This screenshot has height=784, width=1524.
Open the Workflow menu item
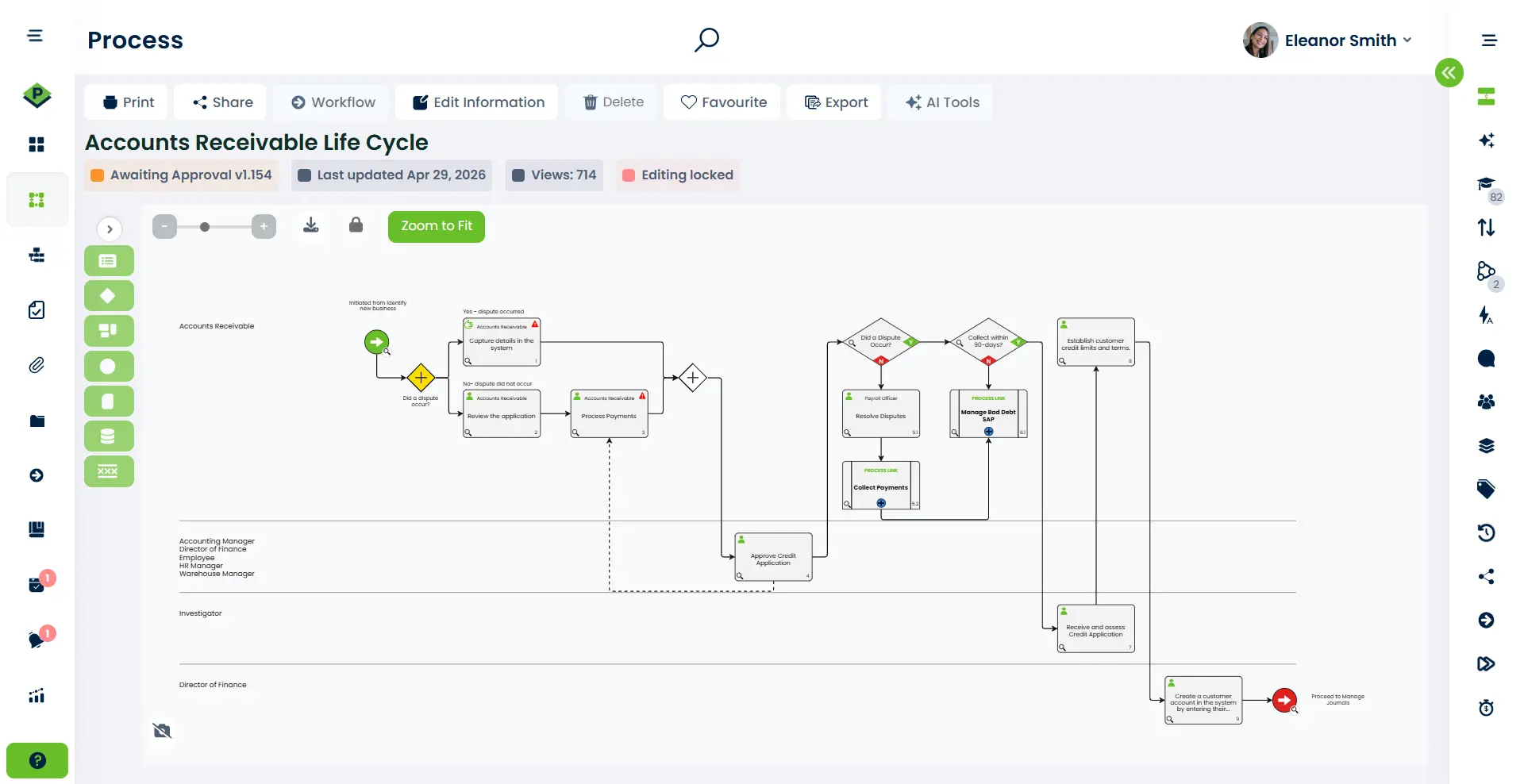tap(333, 102)
